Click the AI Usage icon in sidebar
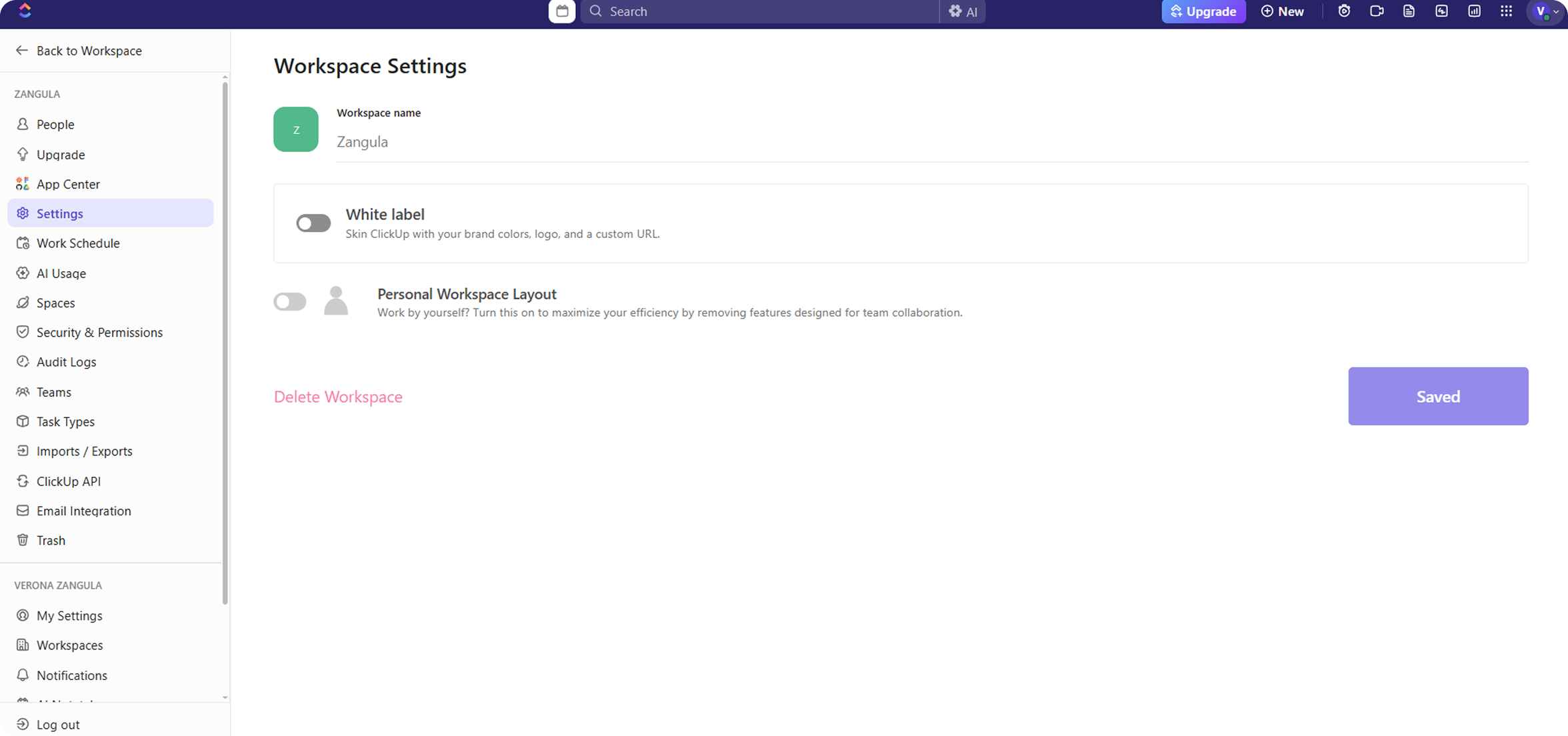Image resolution: width=1568 pixels, height=736 pixels. click(x=23, y=273)
